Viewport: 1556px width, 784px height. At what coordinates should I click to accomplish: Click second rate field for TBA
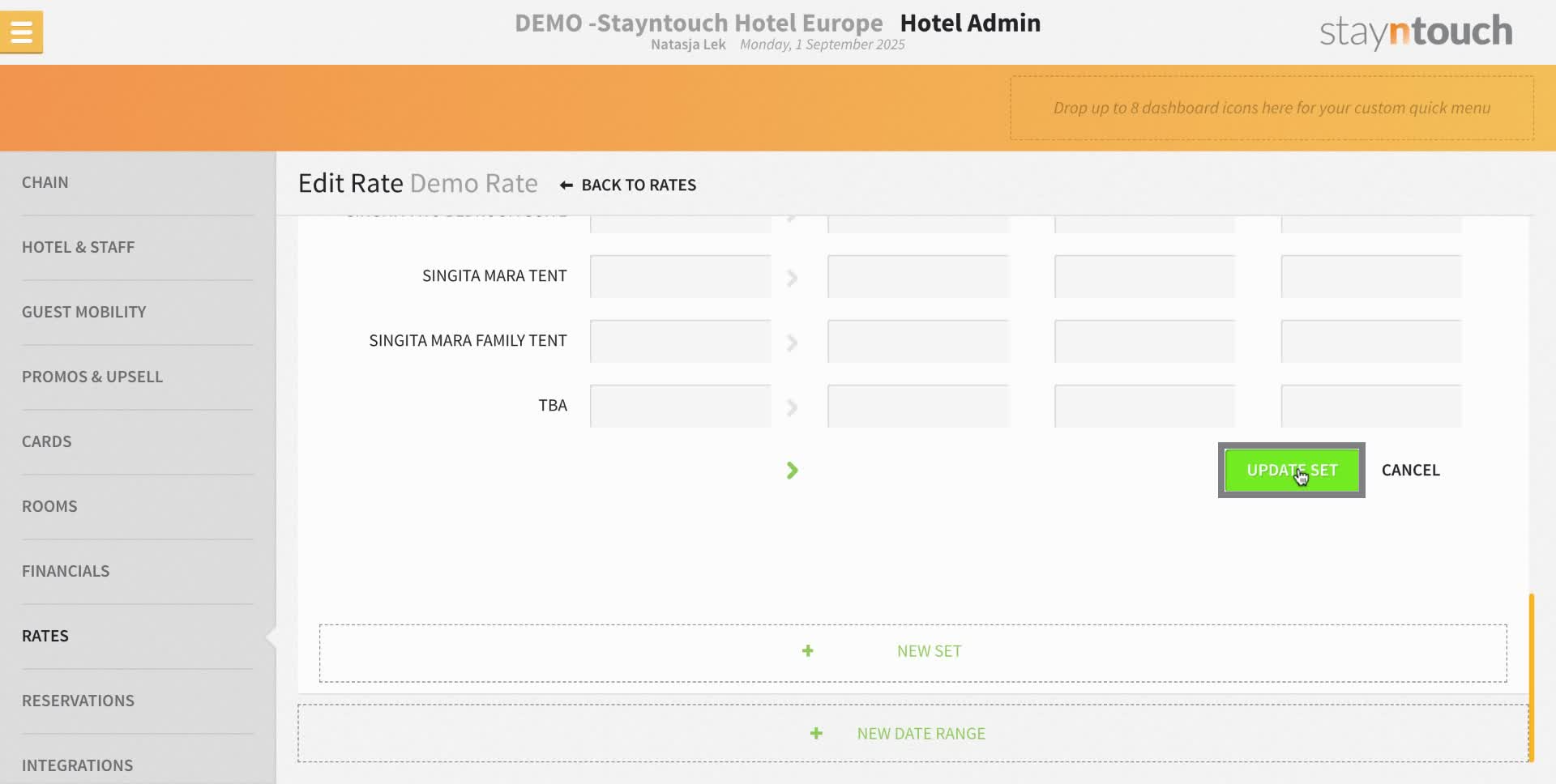[918, 406]
